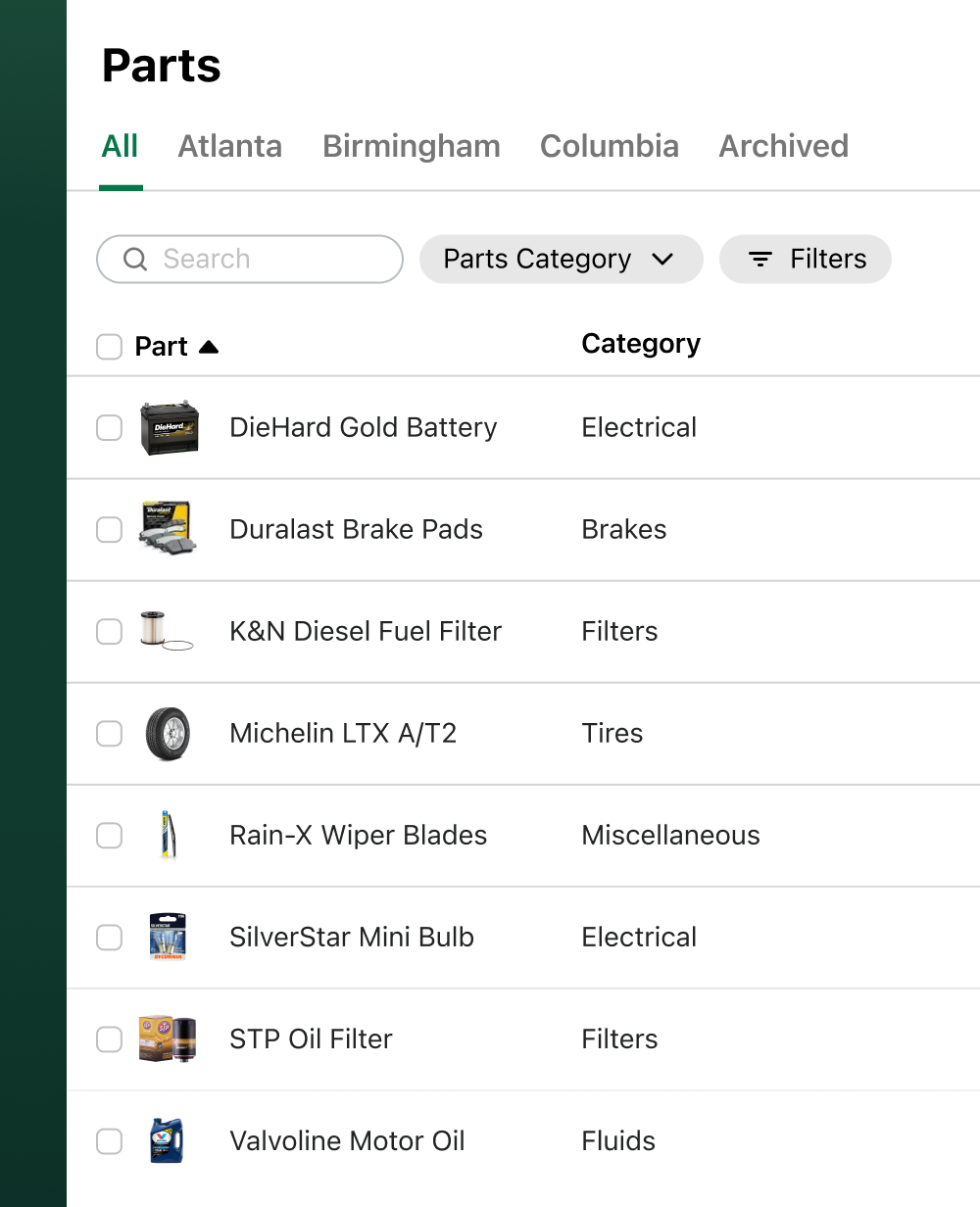Open the Parts Category dropdown
The image size is (980, 1207).
point(562,259)
